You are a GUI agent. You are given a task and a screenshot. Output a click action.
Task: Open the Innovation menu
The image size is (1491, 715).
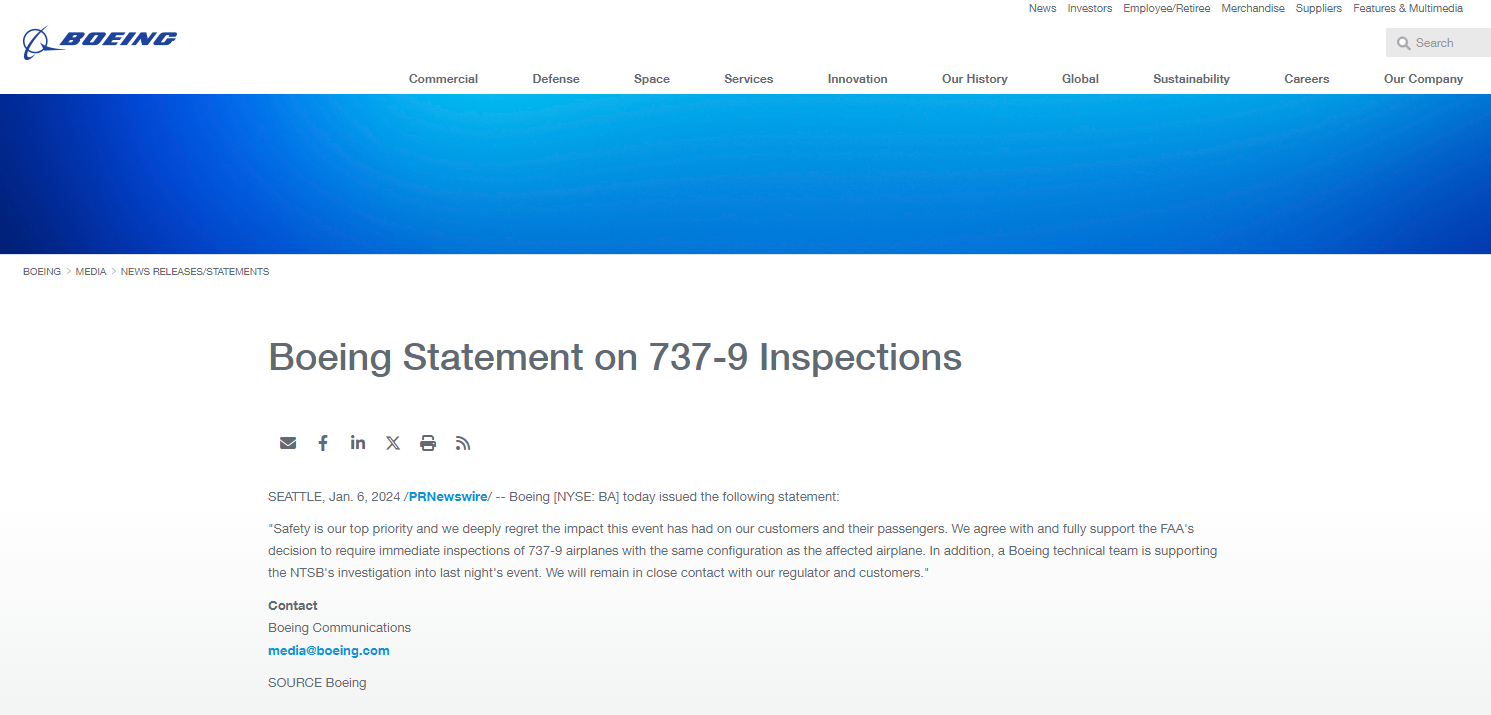coord(858,79)
